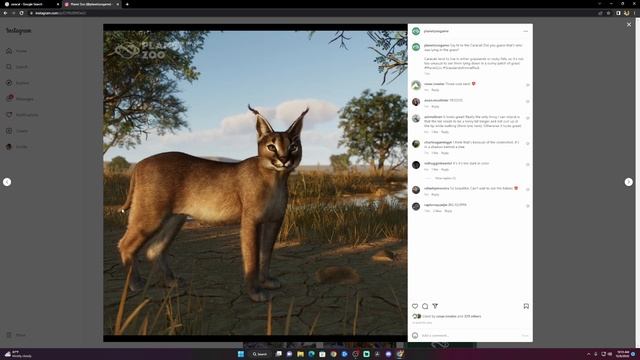Open the Liked by others list
640x360 pixels.
coord(473,316)
